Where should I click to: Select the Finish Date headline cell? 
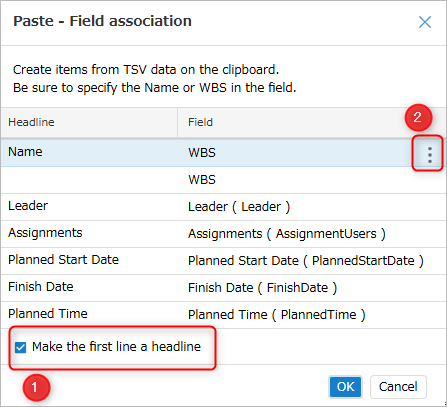(89, 288)
